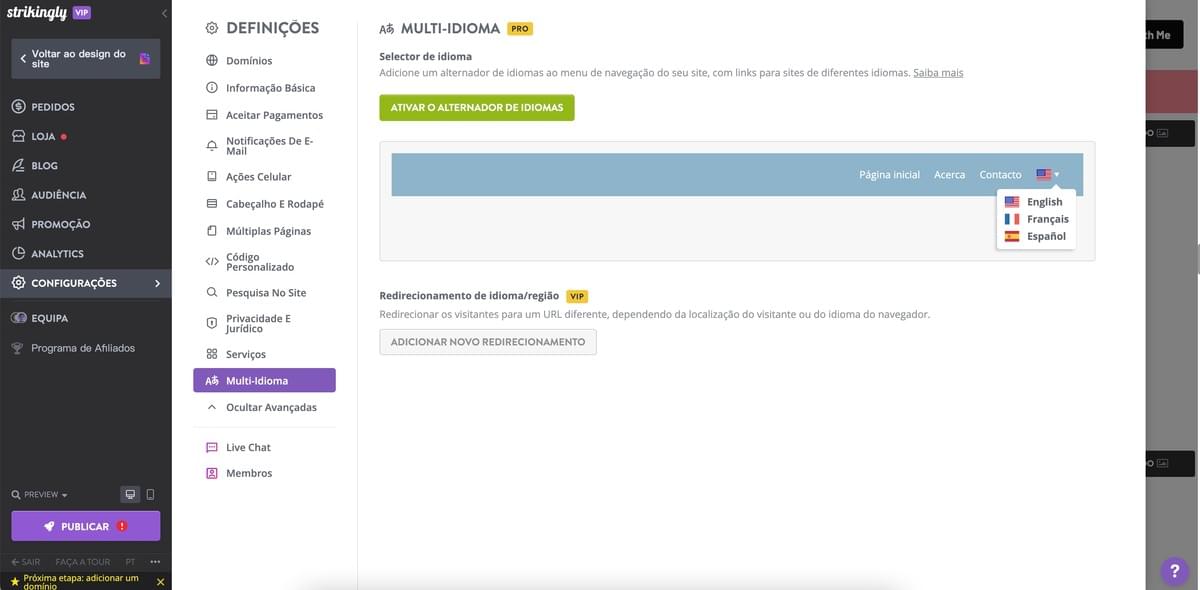
Task: Open the flag language dropdown in preview
Action: tap(1047, 174)
